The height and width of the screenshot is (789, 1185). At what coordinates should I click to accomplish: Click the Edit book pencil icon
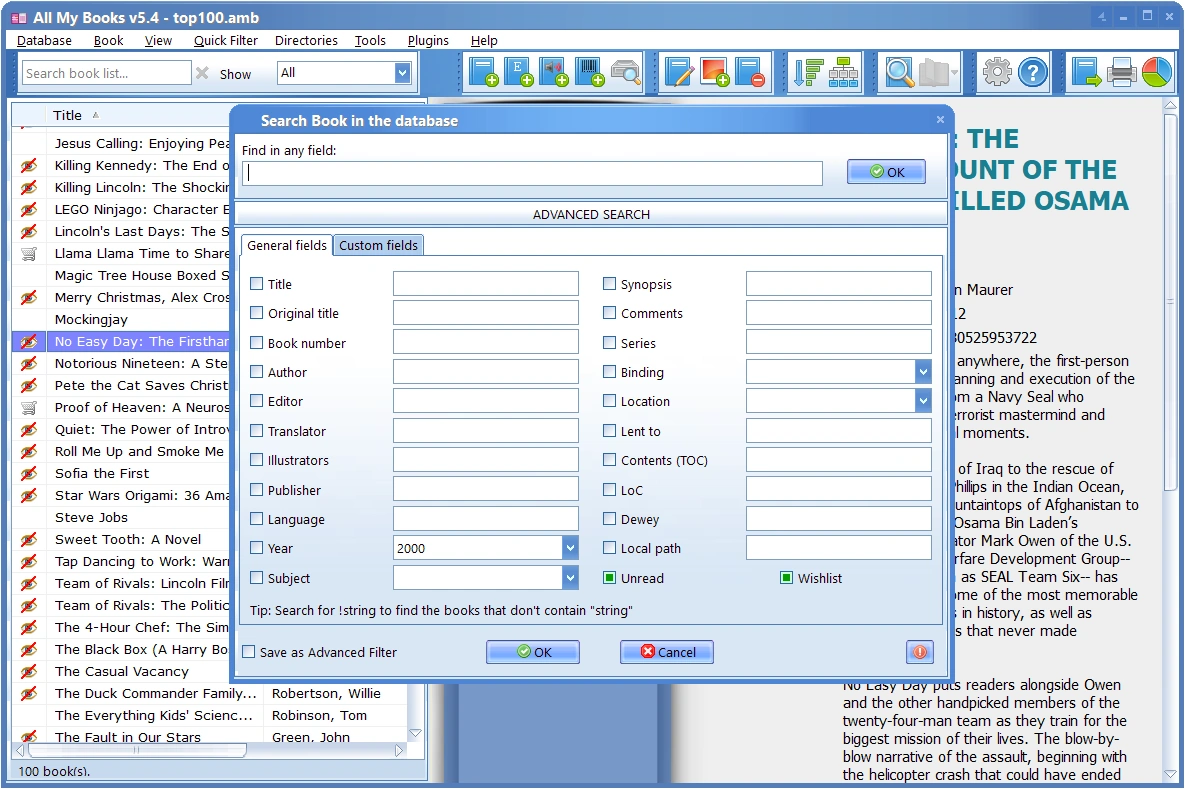click(x=679, y=73)
